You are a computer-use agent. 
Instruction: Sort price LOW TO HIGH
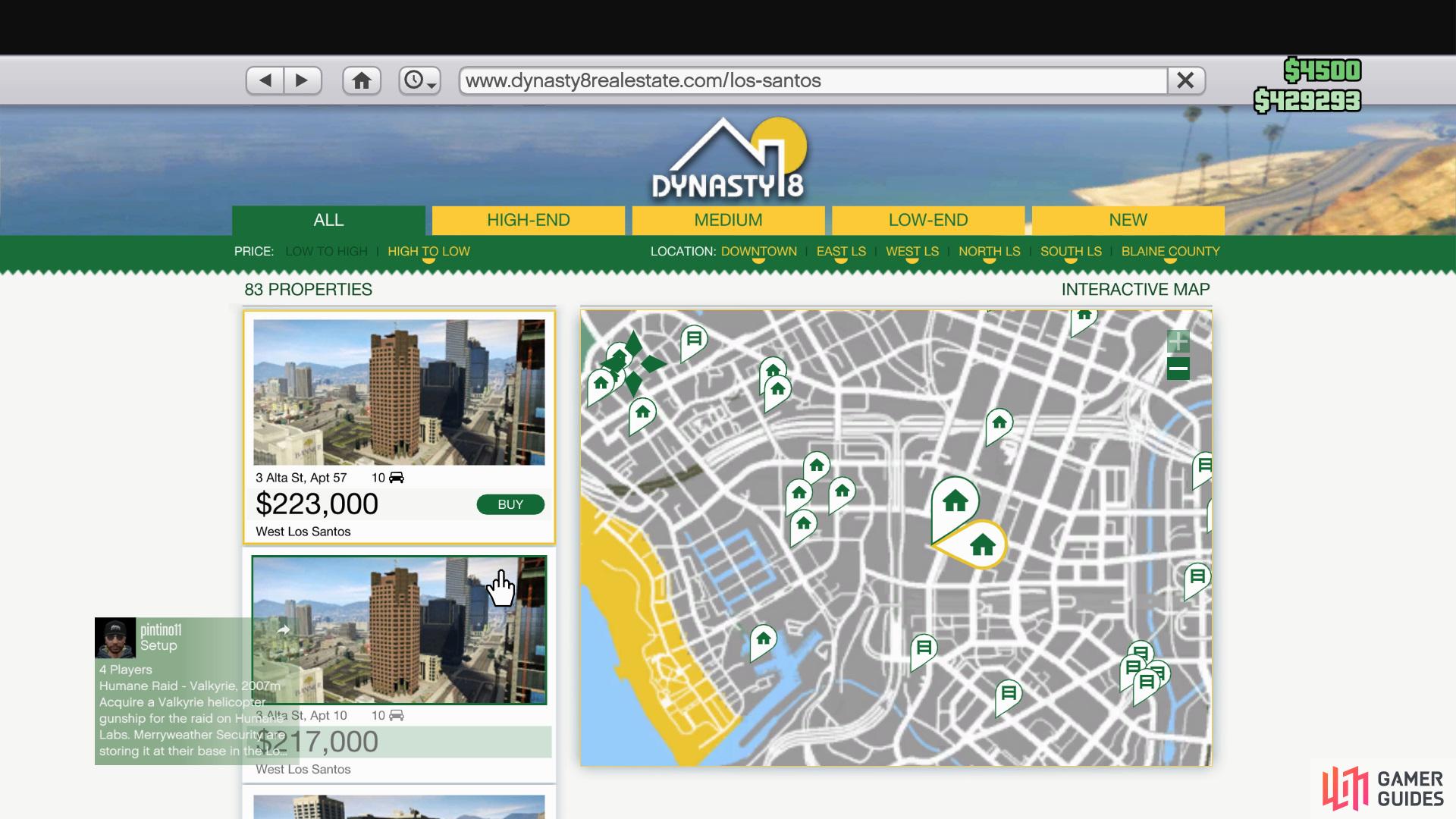(x=326, y=251)
